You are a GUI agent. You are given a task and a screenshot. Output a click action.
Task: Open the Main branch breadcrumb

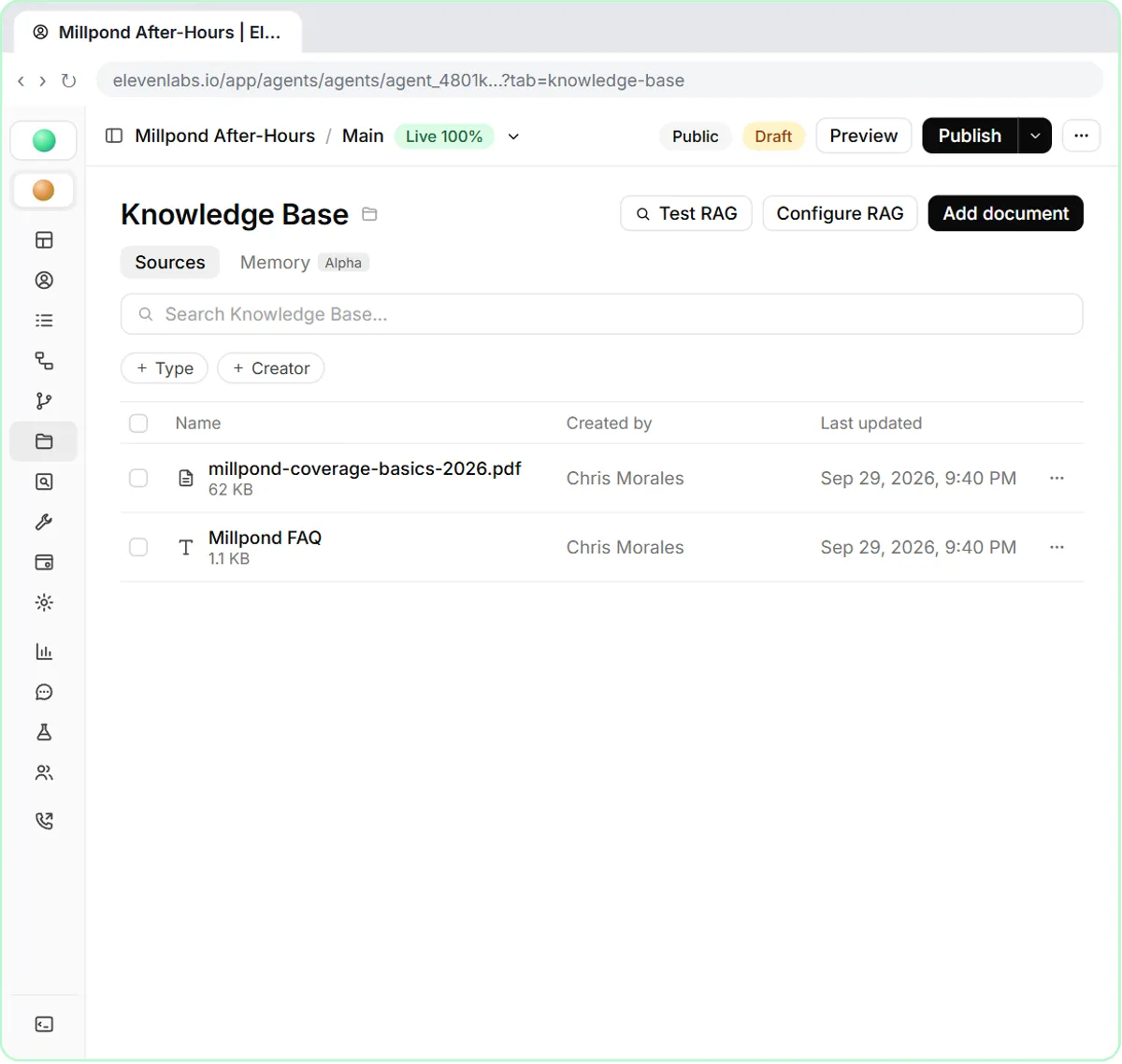coord(363,136)
